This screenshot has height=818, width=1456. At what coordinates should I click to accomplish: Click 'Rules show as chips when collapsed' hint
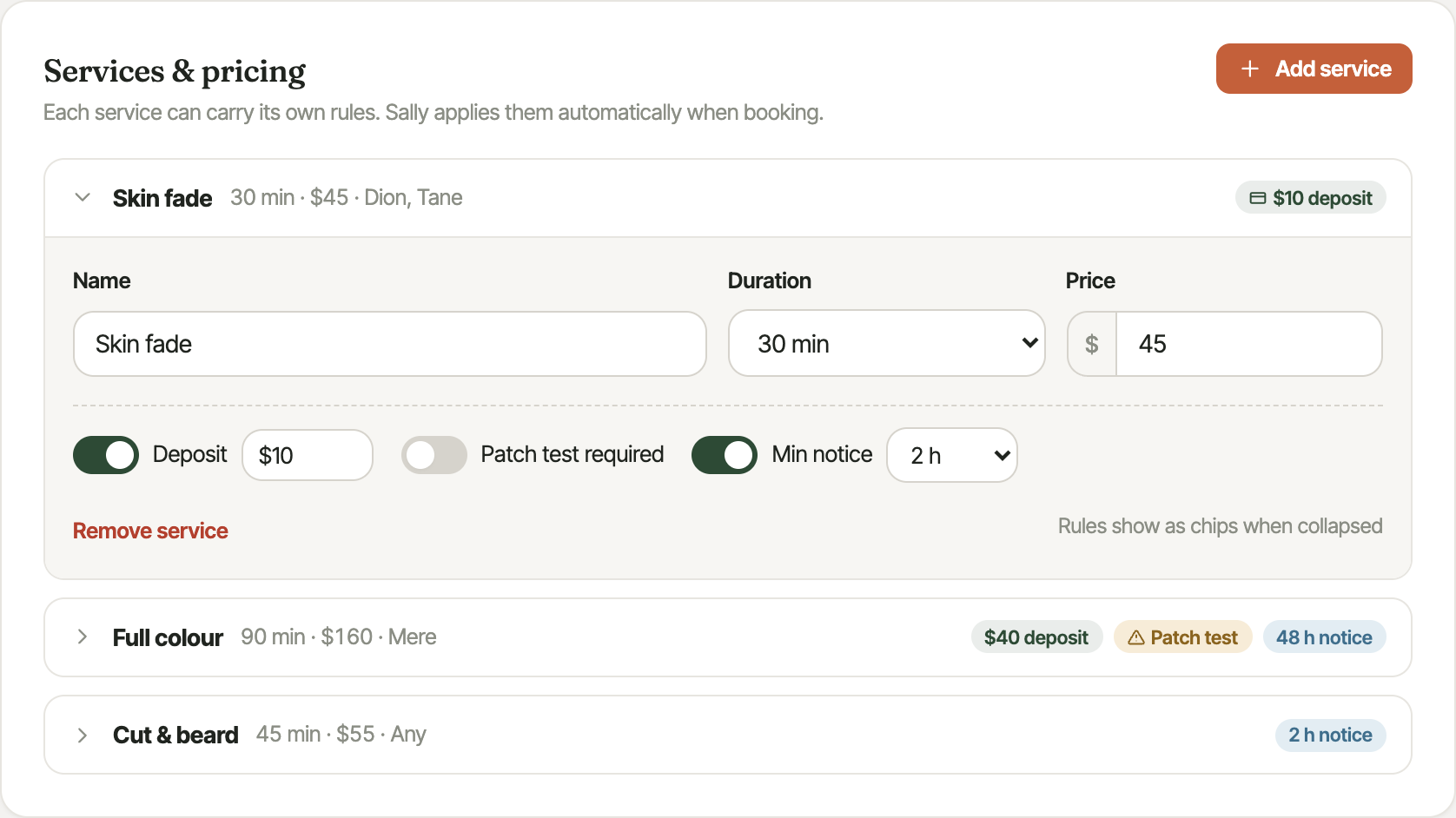(x=1220, y=526)
